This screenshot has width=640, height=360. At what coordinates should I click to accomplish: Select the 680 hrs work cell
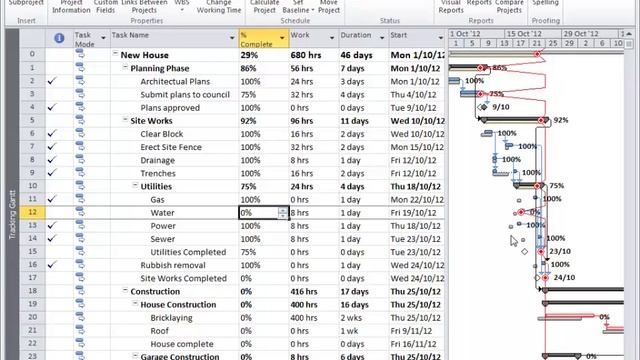(313, 55)
